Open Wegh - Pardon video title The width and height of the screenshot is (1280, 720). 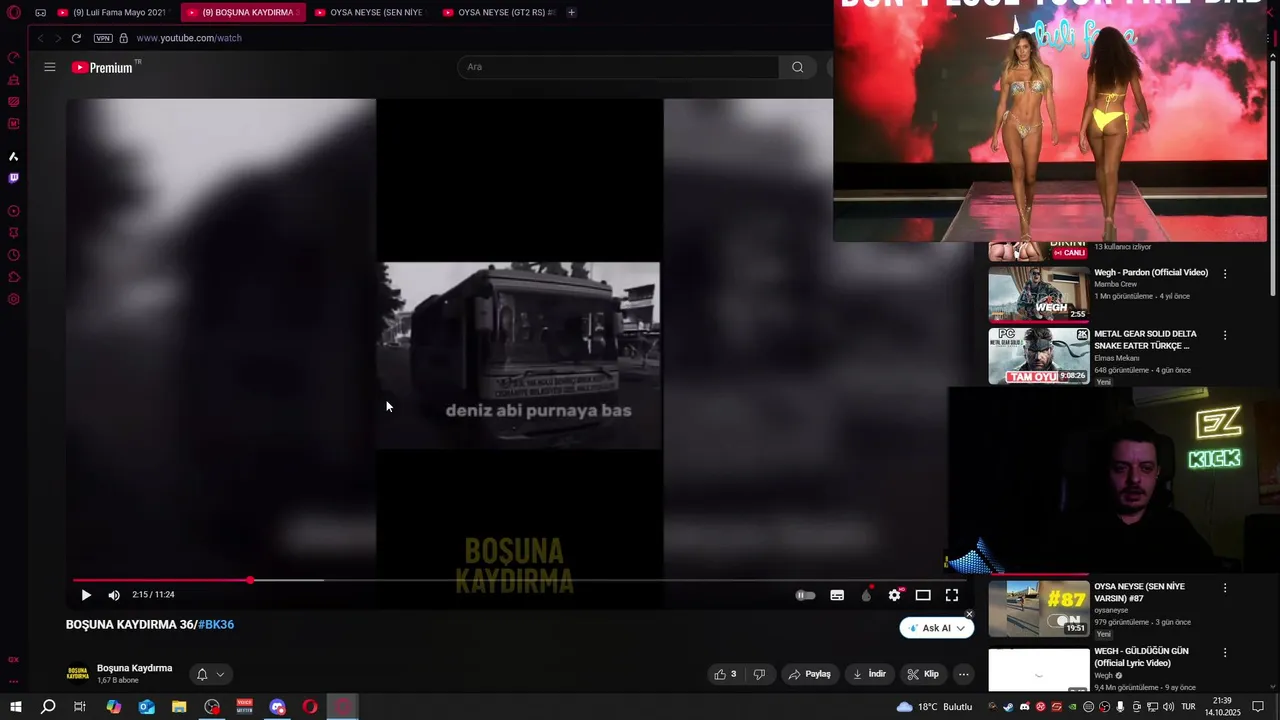click(1151, 272)
